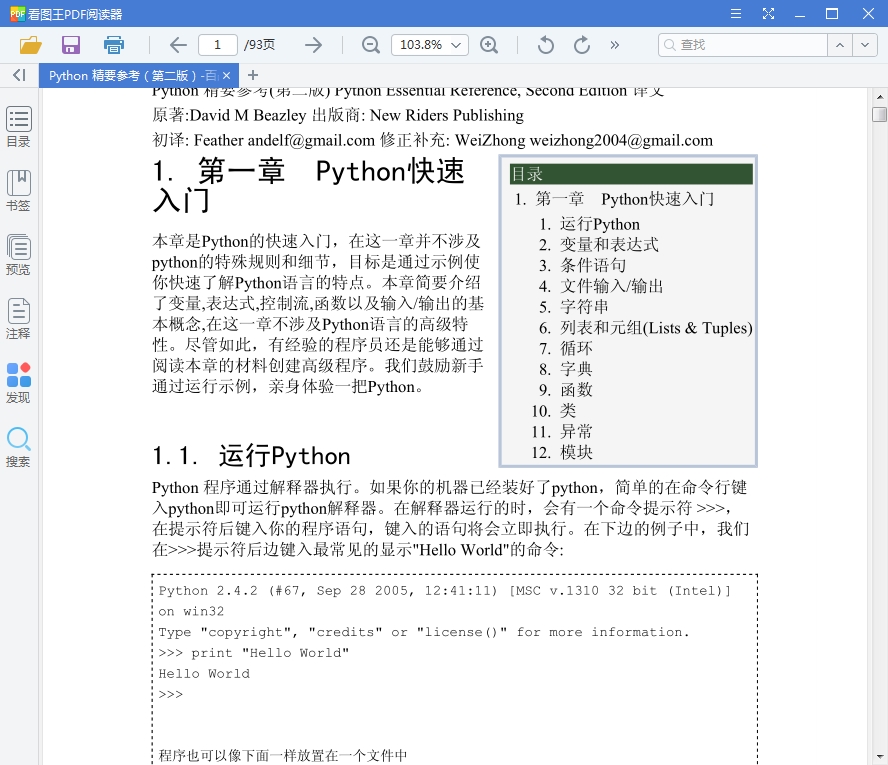This screenshot has height=765, width=888.
Task: Jump to 循环 in the contents box
Action: [577, 348]
